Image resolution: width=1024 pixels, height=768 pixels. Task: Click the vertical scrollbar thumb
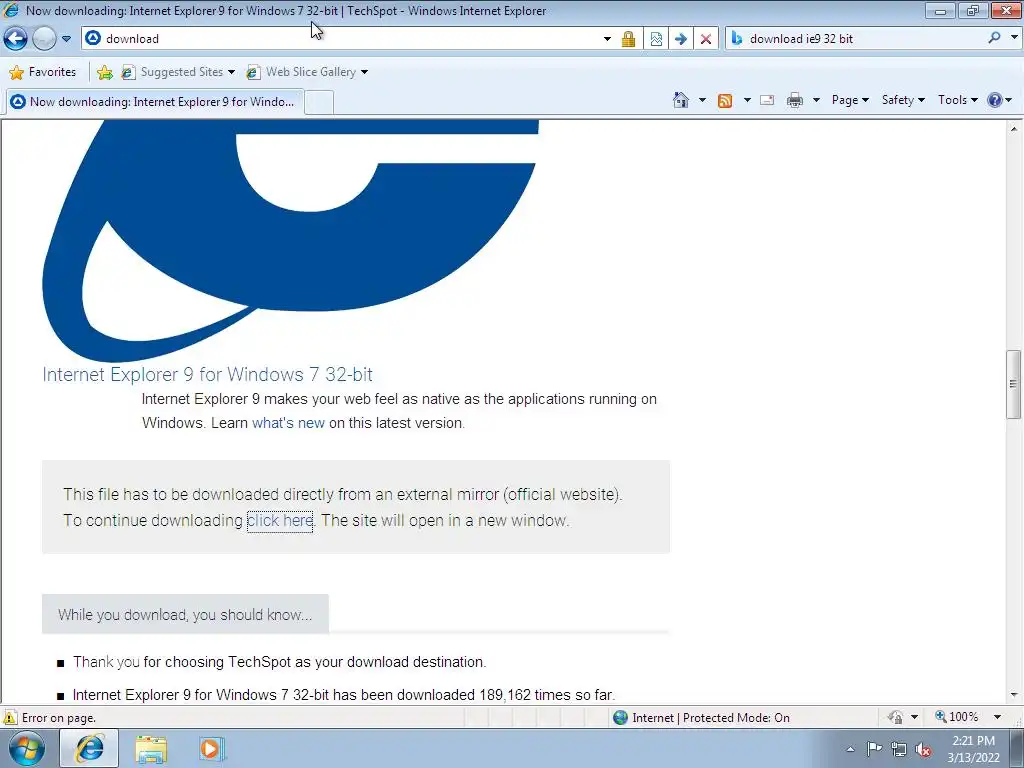tap(1013, 384)
